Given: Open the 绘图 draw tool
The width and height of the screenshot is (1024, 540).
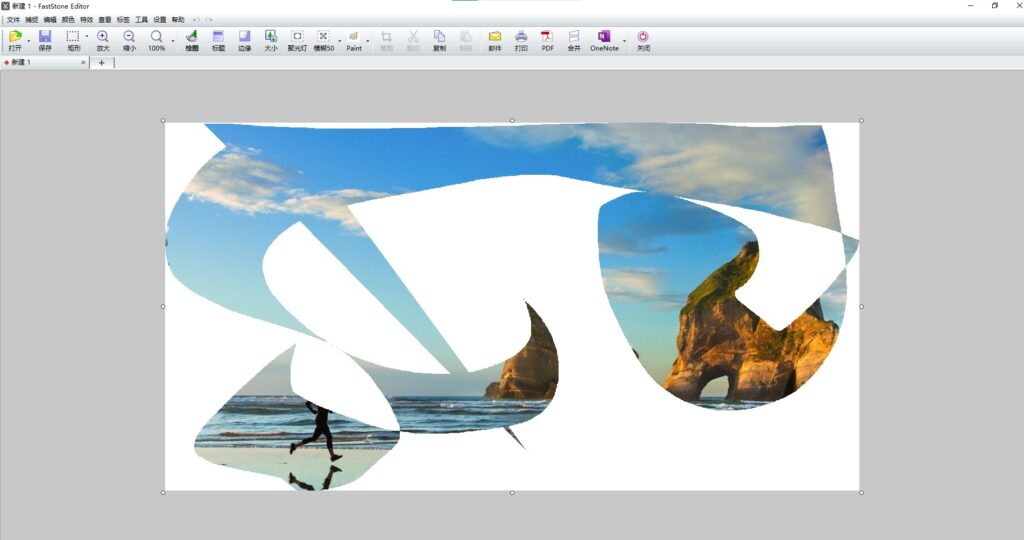Looking at the screenshot, I should (191, 40).
